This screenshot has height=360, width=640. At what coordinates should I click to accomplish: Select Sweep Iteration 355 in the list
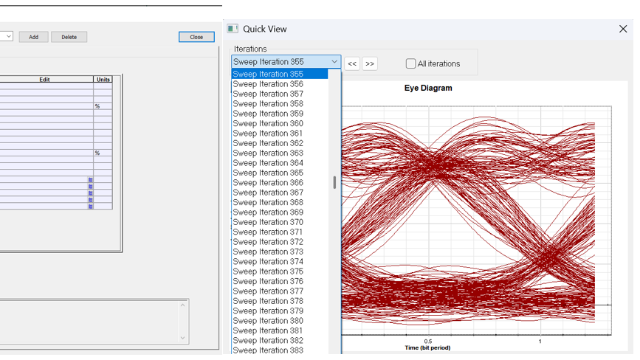280,74
